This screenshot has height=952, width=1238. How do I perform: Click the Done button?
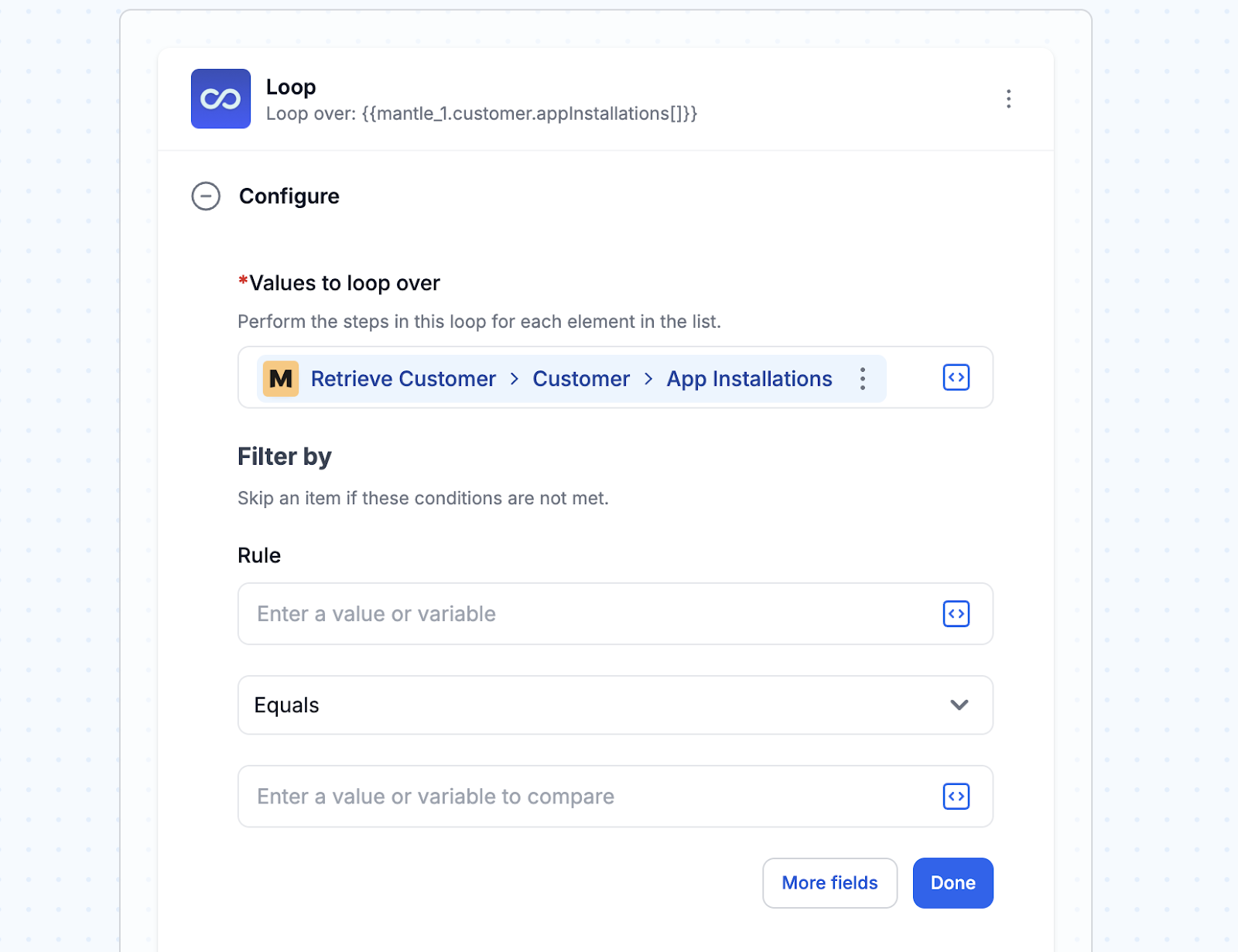[952, 883]
